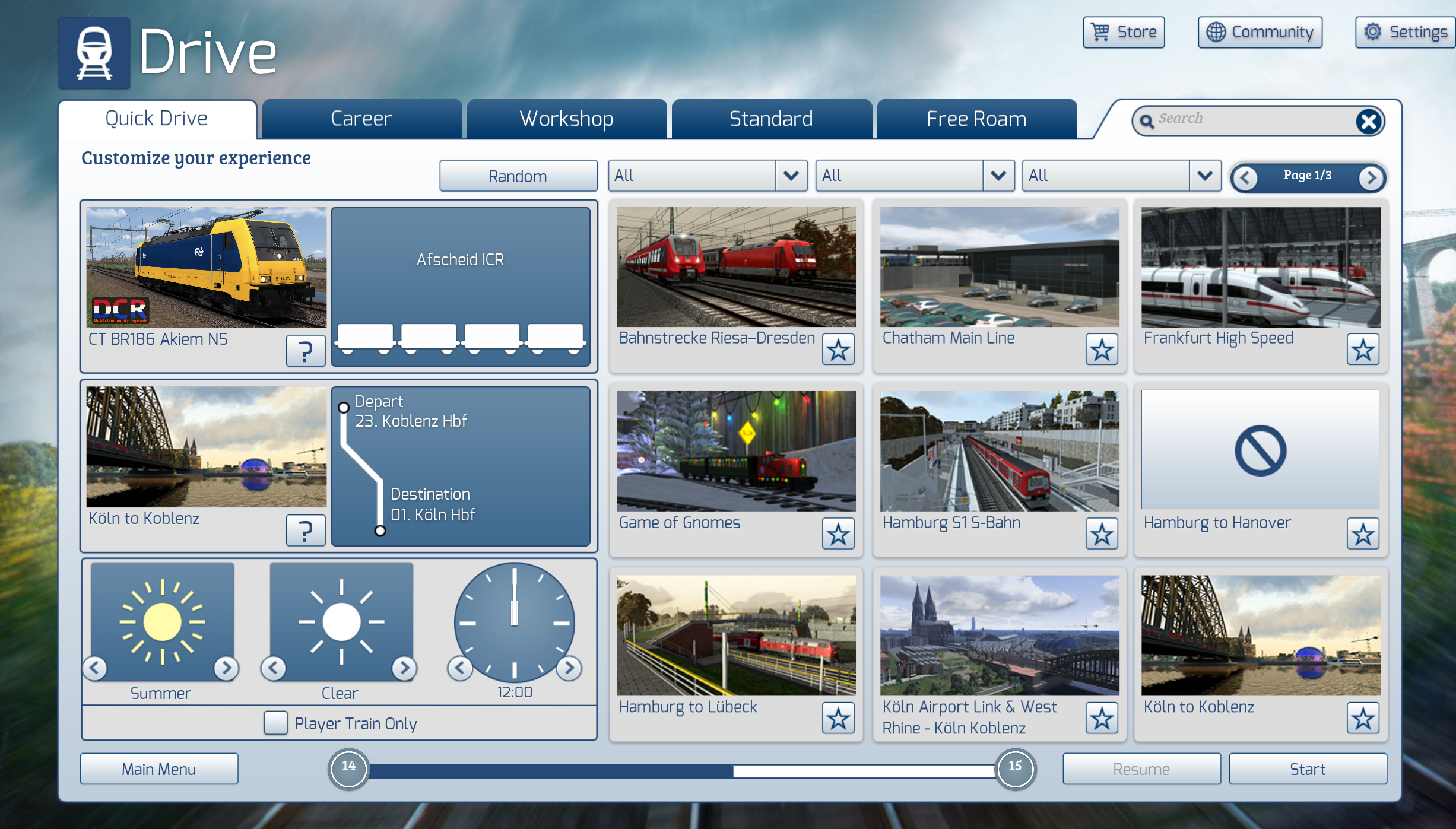The width and height of the screenshot is (1456, 829).
Task: Click the Afscheid ICR consist panel
Action: tap(461, 287)
